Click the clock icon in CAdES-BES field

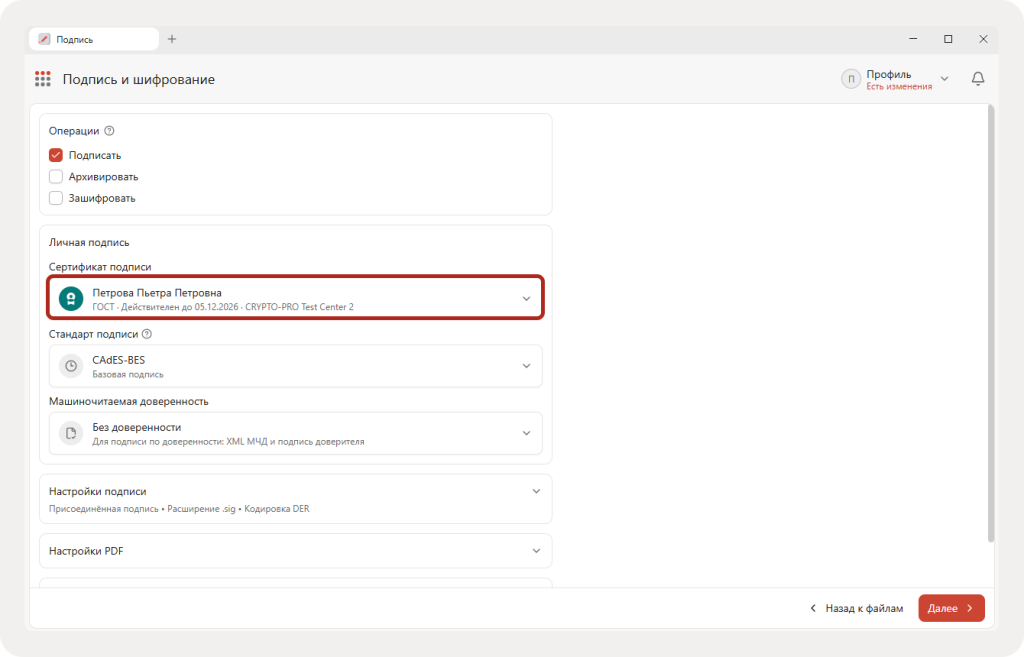(x=71, y=366)
